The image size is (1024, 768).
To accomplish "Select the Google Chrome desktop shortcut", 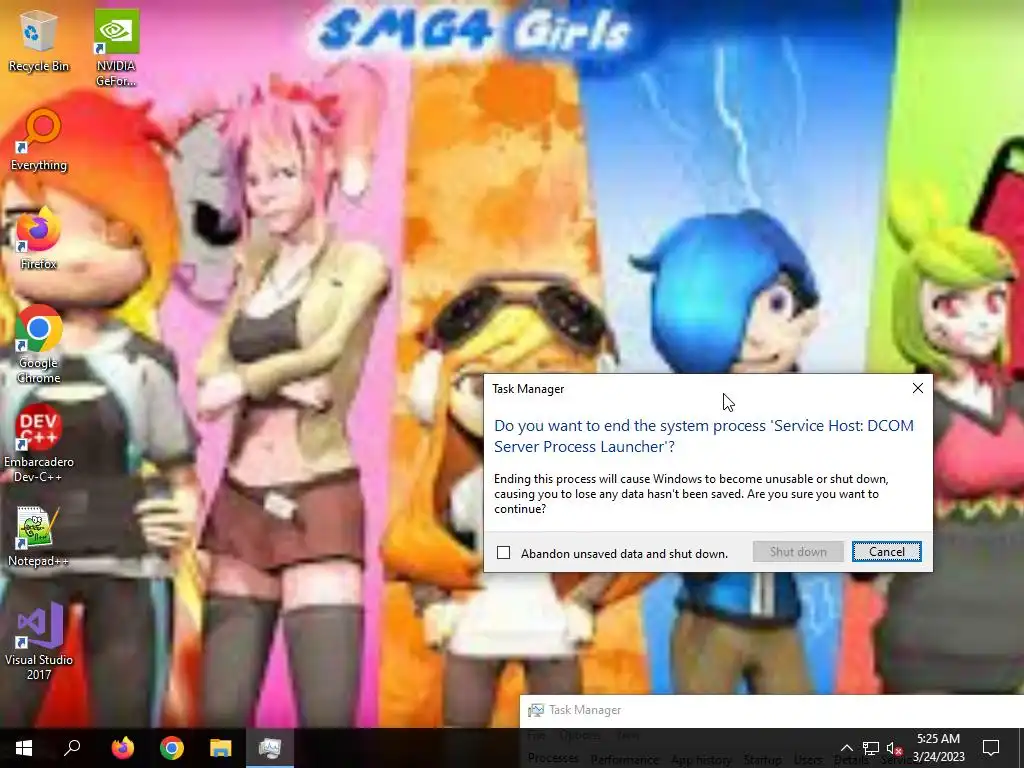I will coord(39,345).
